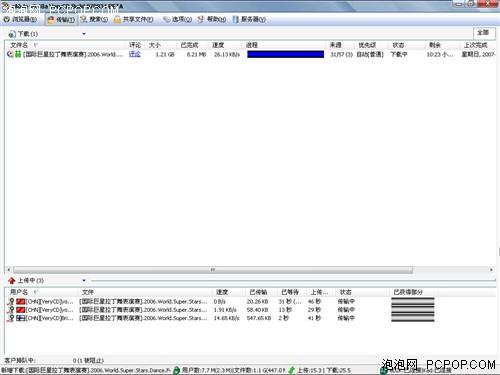Click the green users icon in the status bar
The height and width of the screenshot is (375, 500).
click(x=176, y=370)
